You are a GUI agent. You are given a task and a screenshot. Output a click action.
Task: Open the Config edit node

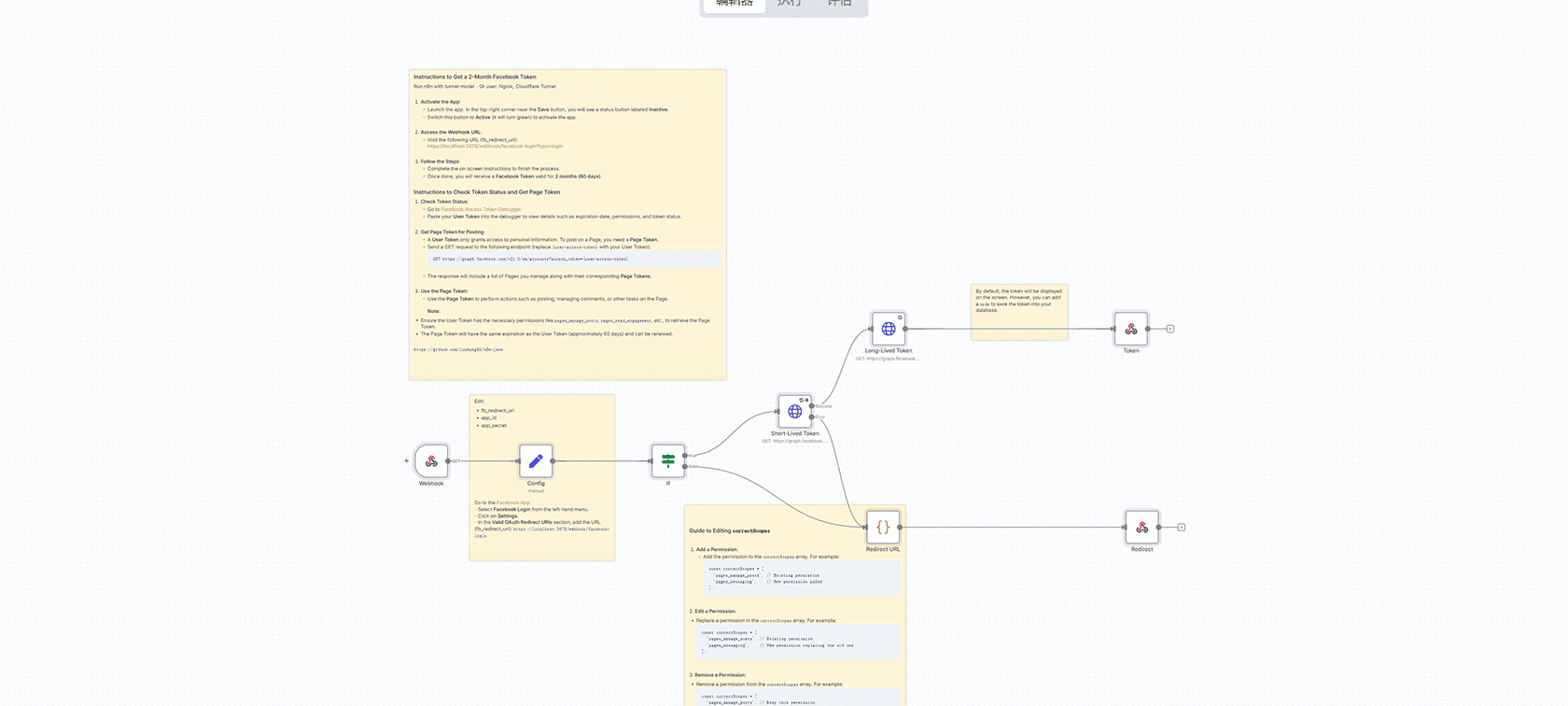click(536, 461)
